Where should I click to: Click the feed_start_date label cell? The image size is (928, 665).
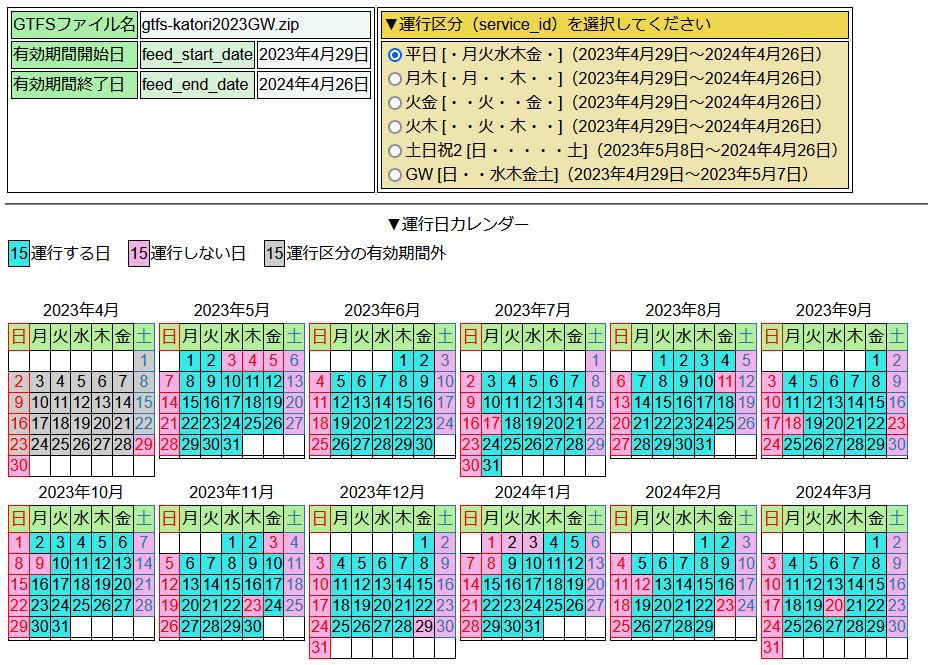pyautogui.click(x=197, y=55)
